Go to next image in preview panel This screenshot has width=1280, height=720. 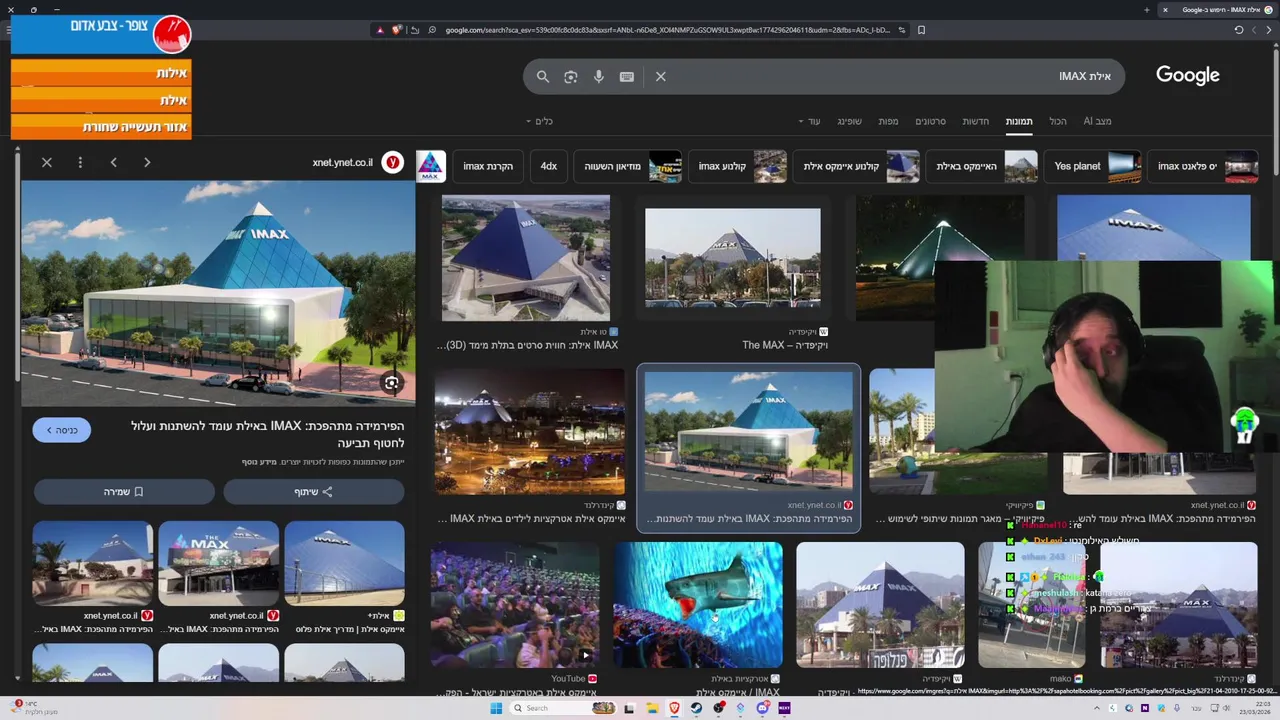pos(147,162)
